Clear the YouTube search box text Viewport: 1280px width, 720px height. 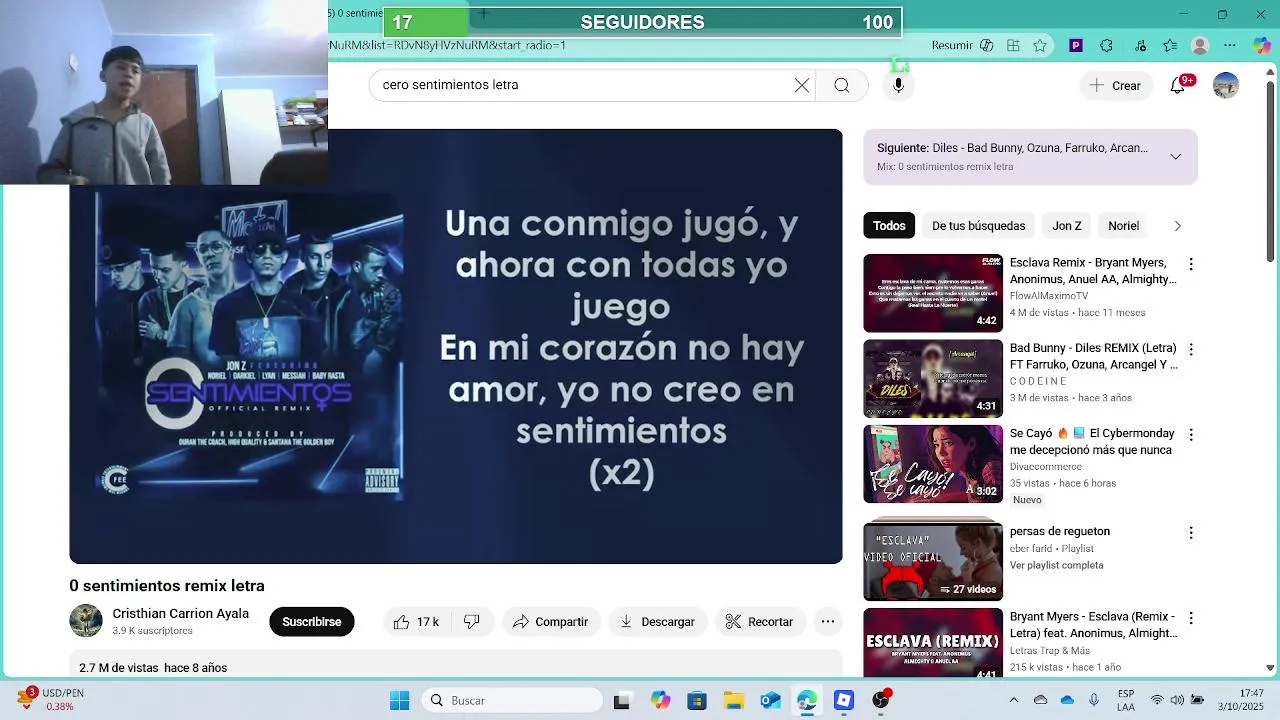pyautogui.click(x=802, y=85)
